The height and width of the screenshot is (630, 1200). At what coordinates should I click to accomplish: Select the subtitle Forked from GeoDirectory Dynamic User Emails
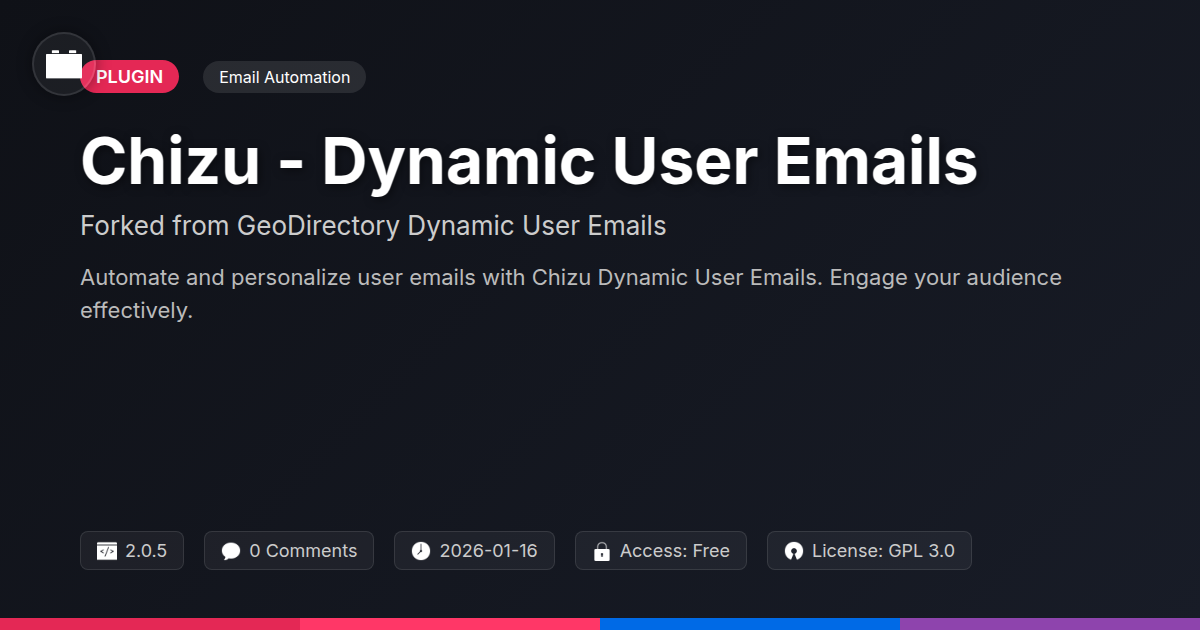click(373, 226)
